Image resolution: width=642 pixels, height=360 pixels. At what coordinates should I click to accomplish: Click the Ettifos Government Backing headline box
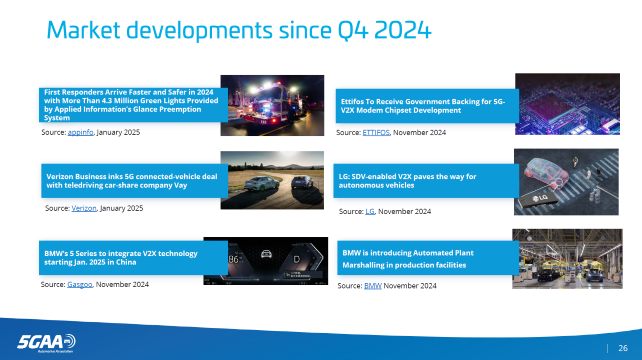[x=427, y=106]
